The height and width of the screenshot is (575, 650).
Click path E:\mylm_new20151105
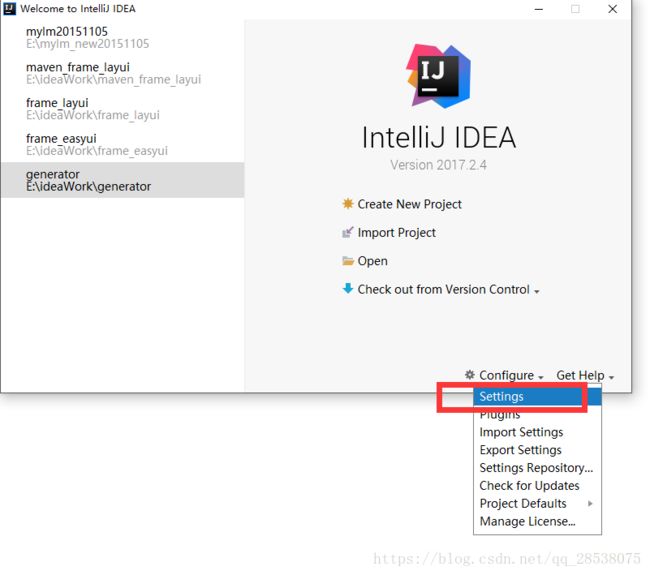pyautogui.click(x=87, y=44)
